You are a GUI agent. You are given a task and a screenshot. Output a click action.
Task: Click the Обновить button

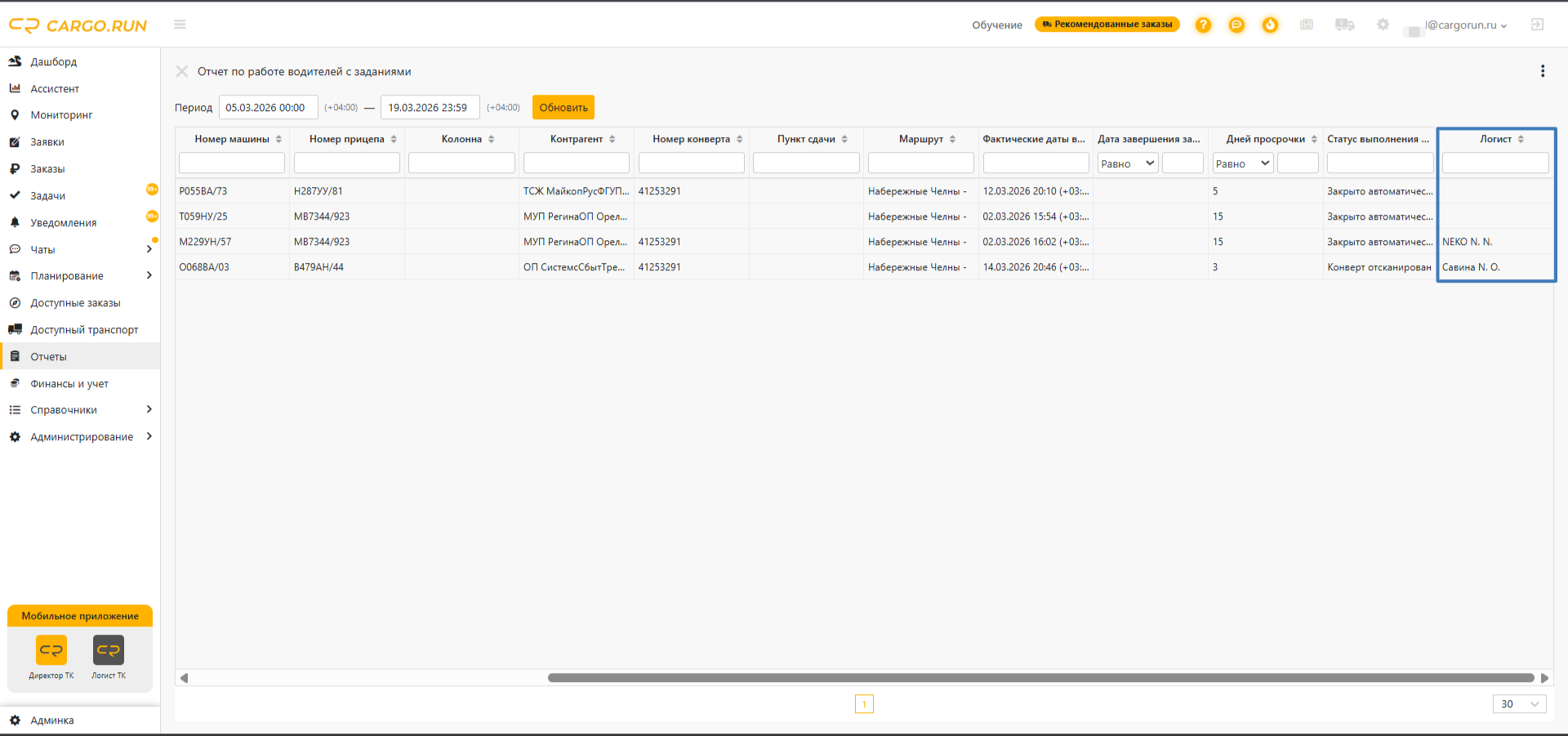(x=563, y=107)
